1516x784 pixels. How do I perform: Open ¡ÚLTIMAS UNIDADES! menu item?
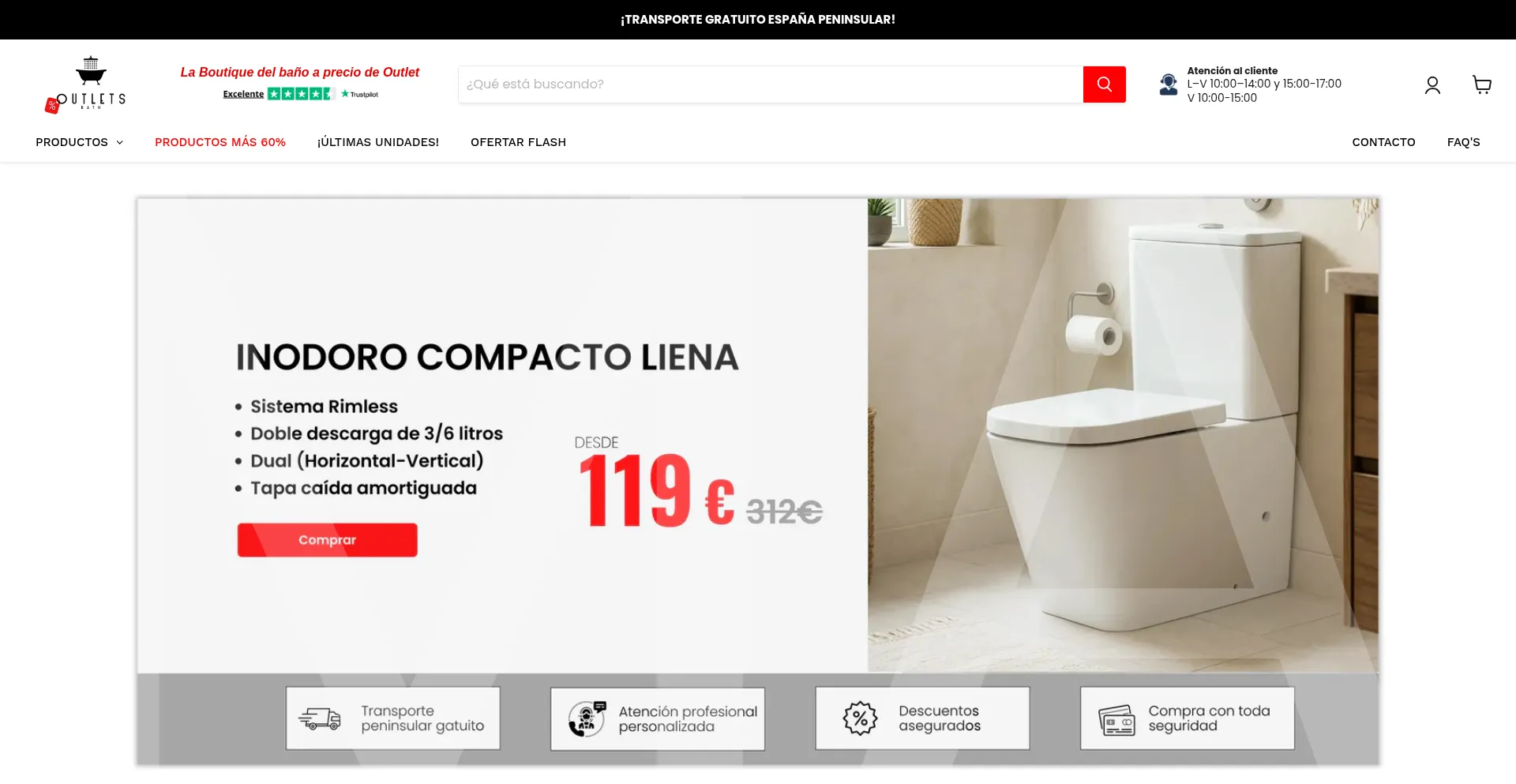click(378, 142)
